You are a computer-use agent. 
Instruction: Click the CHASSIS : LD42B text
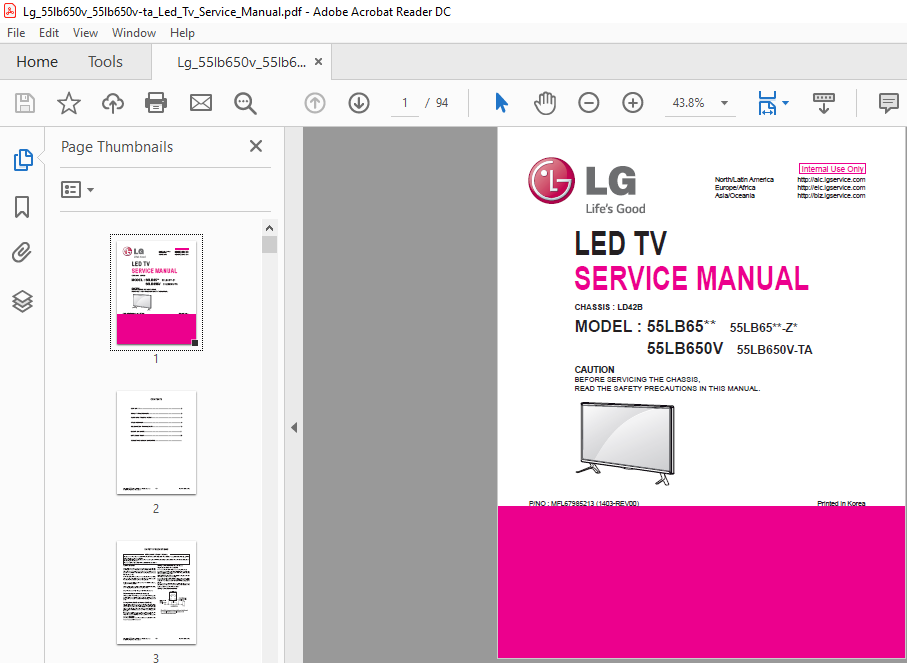609,307
